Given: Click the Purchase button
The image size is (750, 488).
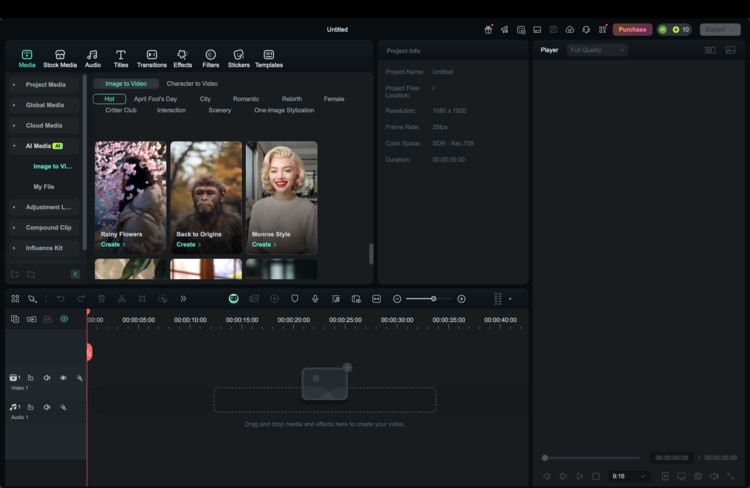Looking at the screenshot, I should click(632, 30).
